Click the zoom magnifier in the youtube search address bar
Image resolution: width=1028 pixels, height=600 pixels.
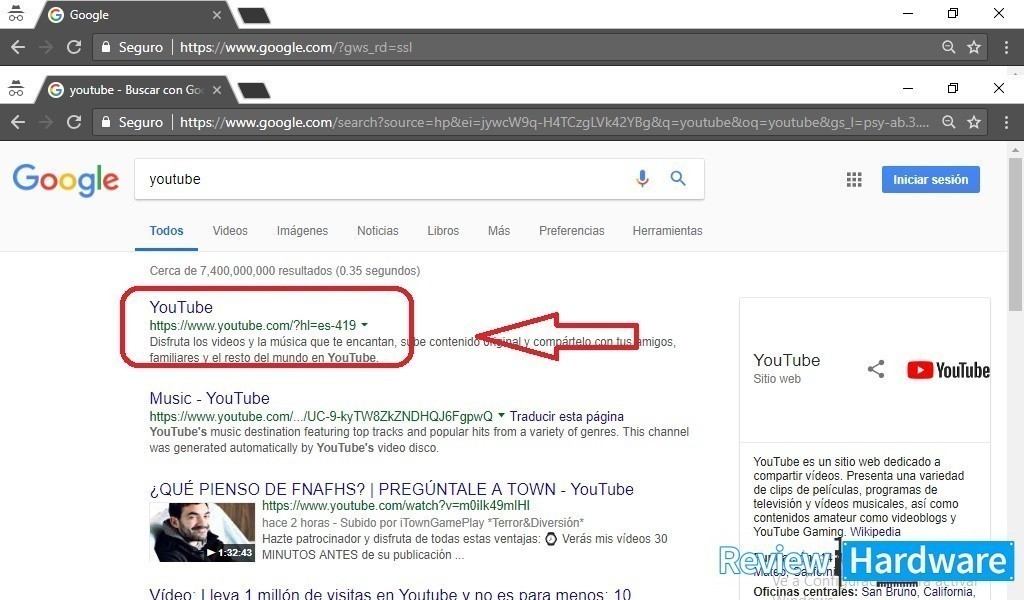(948, 122)
